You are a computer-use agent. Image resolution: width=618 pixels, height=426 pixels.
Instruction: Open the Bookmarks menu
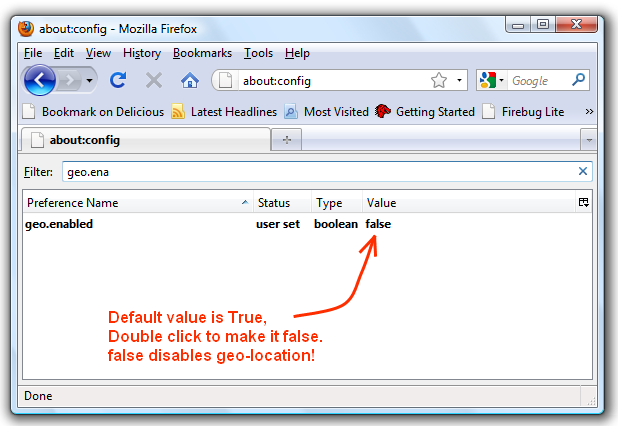(202, 53)
